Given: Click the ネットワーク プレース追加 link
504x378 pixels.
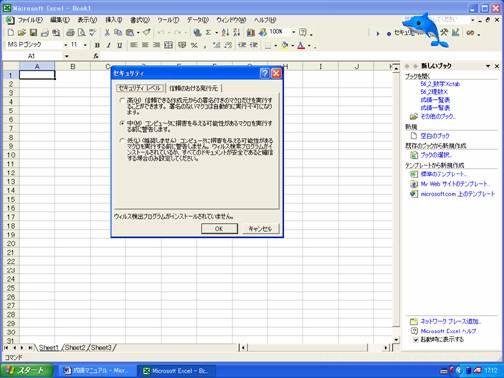Looking at the screenshot, I should (450, 321).
